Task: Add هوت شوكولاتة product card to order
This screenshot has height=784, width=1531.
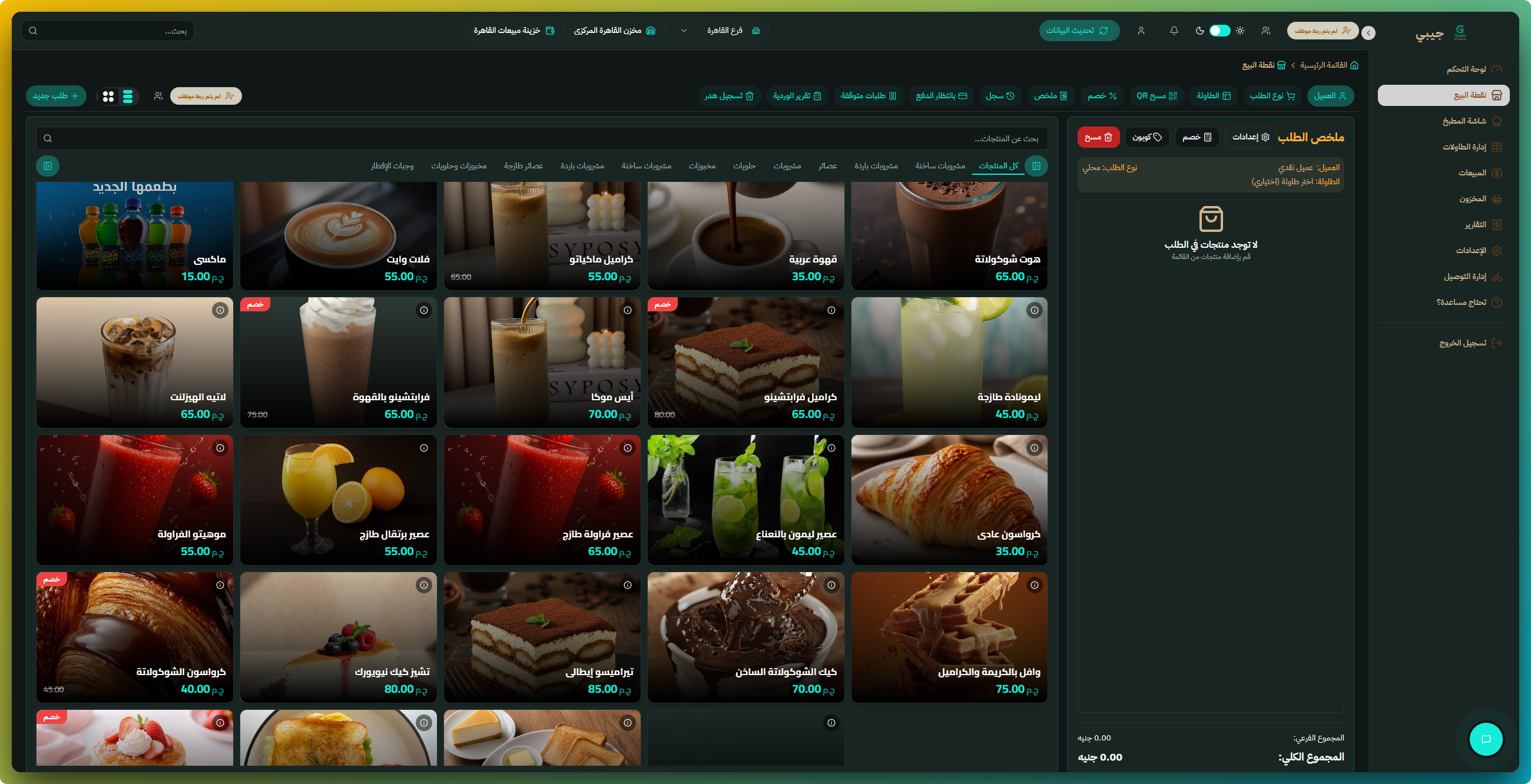Action: (949, 236)
